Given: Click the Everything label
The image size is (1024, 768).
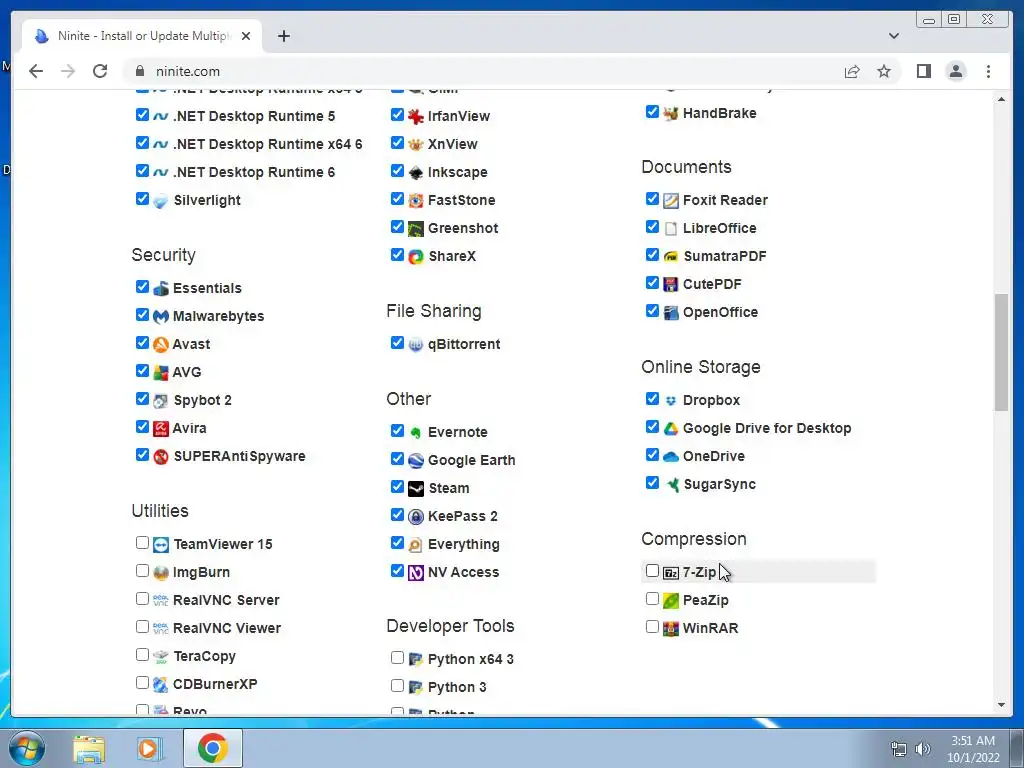Looking at the screenshot, I should click(x=464, y=545).
